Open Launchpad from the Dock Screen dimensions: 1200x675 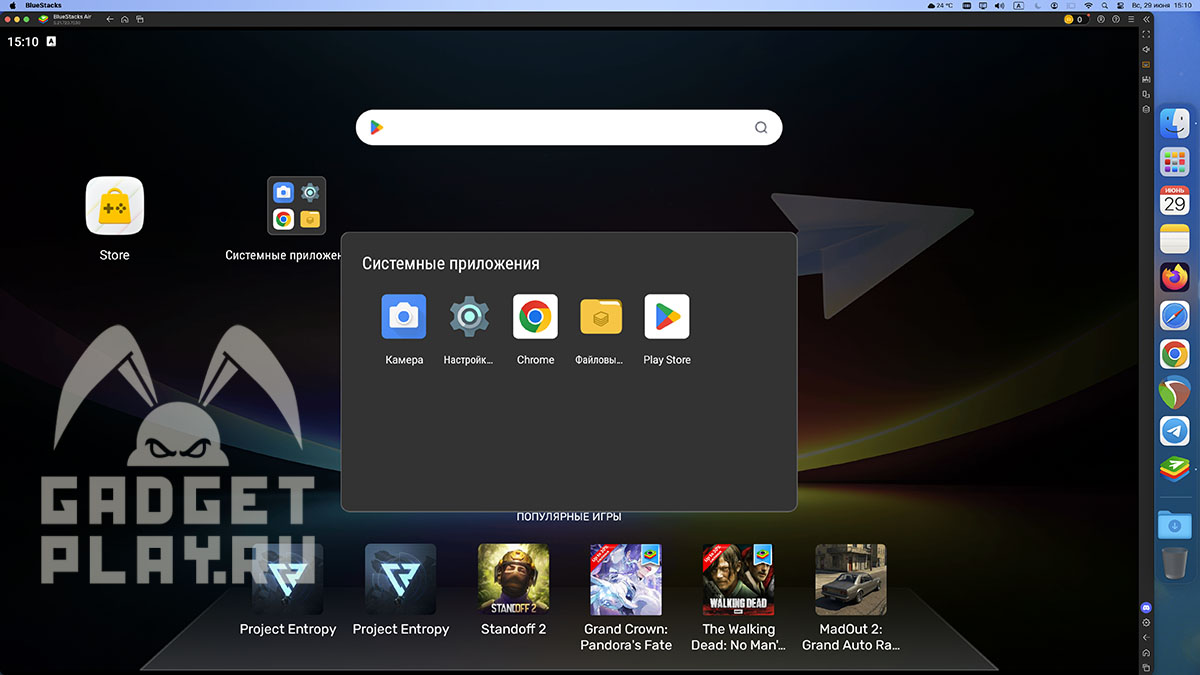point(1174,162)
